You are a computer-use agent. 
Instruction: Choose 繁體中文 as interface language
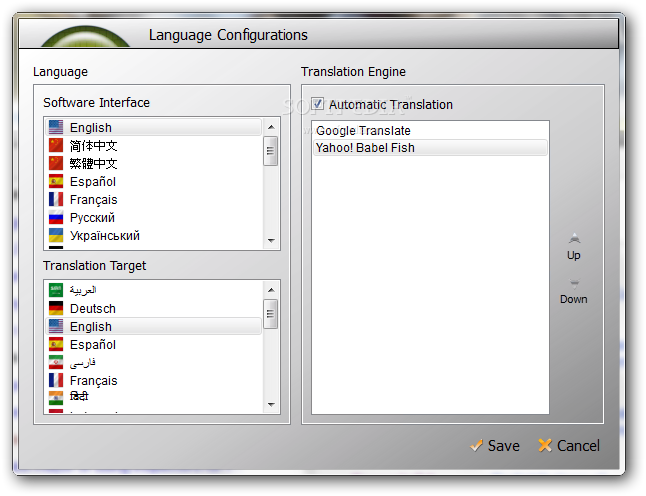coord(153,164)
